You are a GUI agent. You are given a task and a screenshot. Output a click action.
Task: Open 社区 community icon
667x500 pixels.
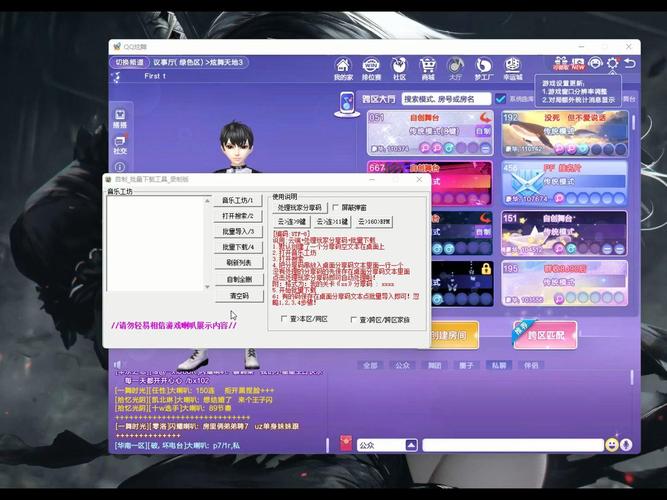399,69
